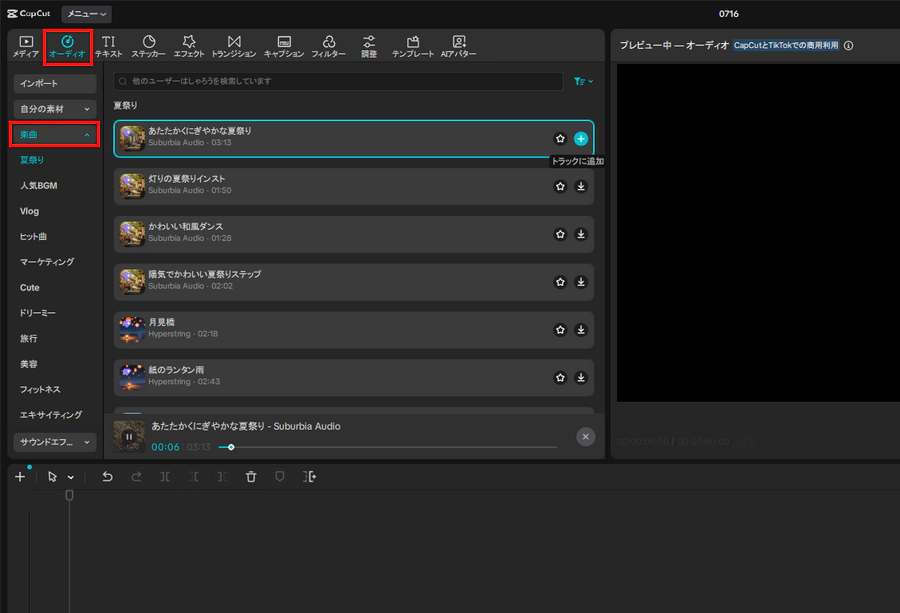
Task: Favorite あたたかくにぎやかな夏祭り track
Action: point(560,138)
